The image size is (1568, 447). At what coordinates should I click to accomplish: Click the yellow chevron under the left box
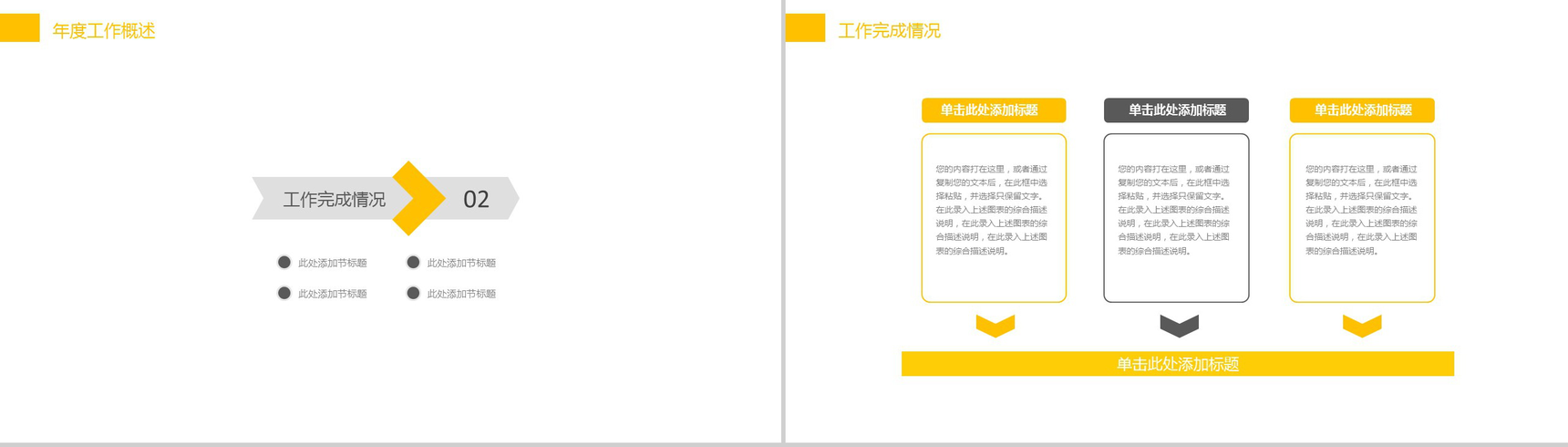(x=995, y=326)
